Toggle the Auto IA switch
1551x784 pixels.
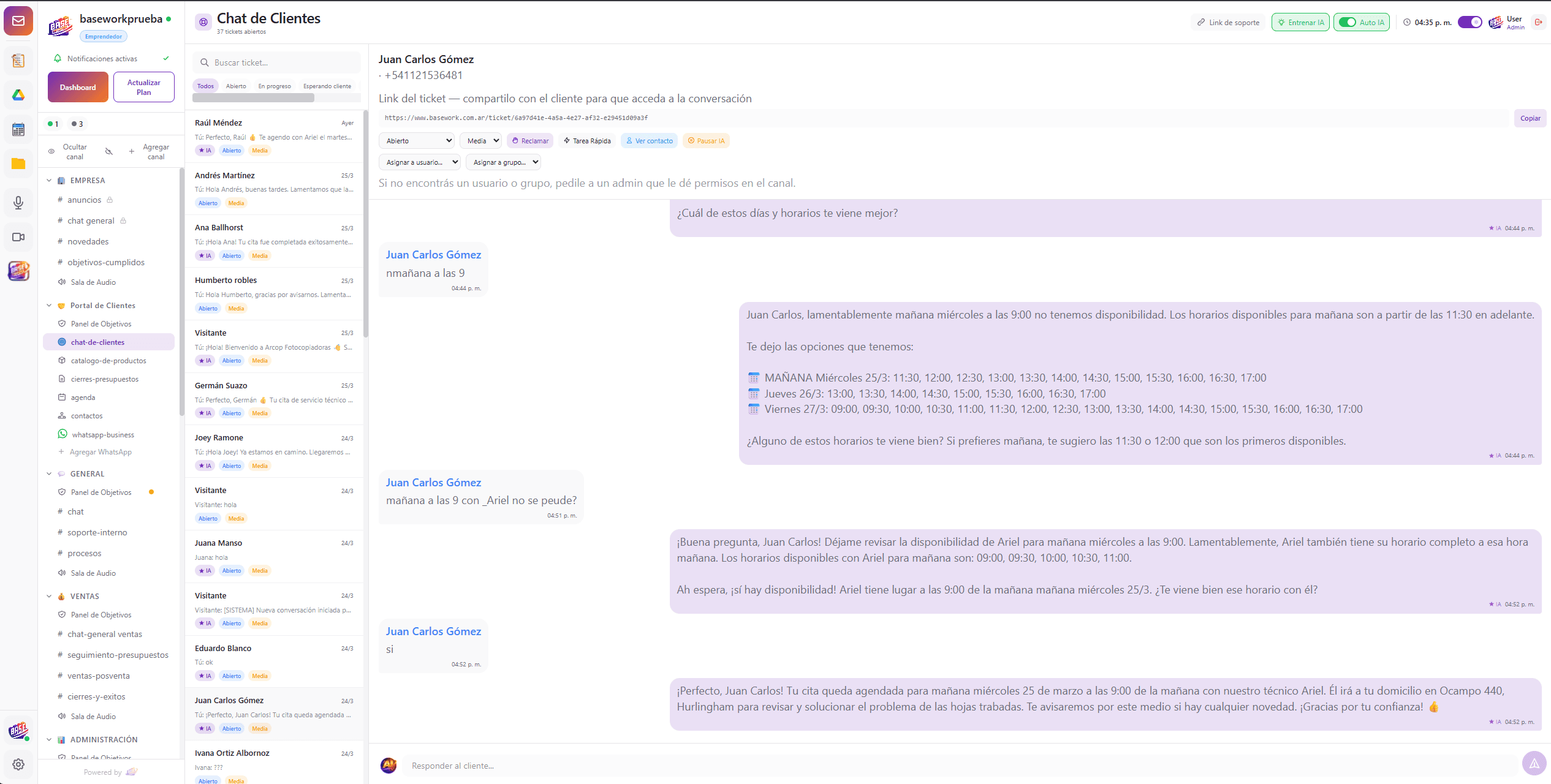click(x=1348, y=22)
